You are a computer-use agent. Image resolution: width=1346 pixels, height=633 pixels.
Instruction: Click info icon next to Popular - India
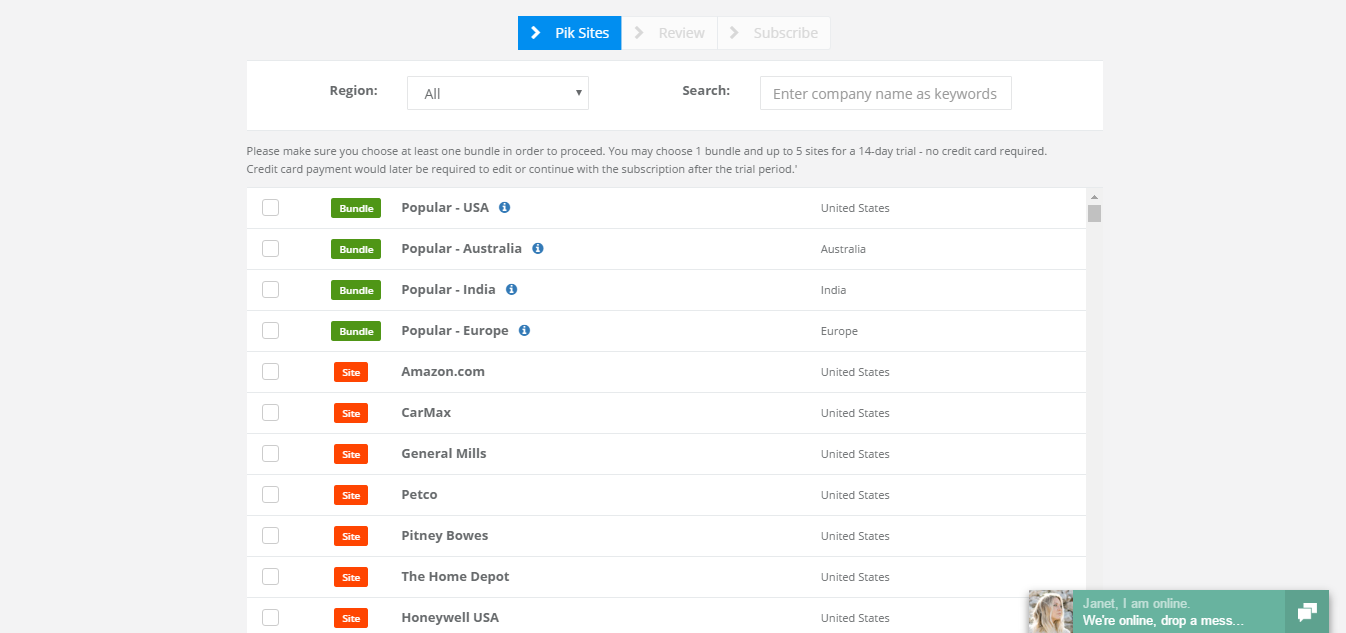(x=511, y=289)
